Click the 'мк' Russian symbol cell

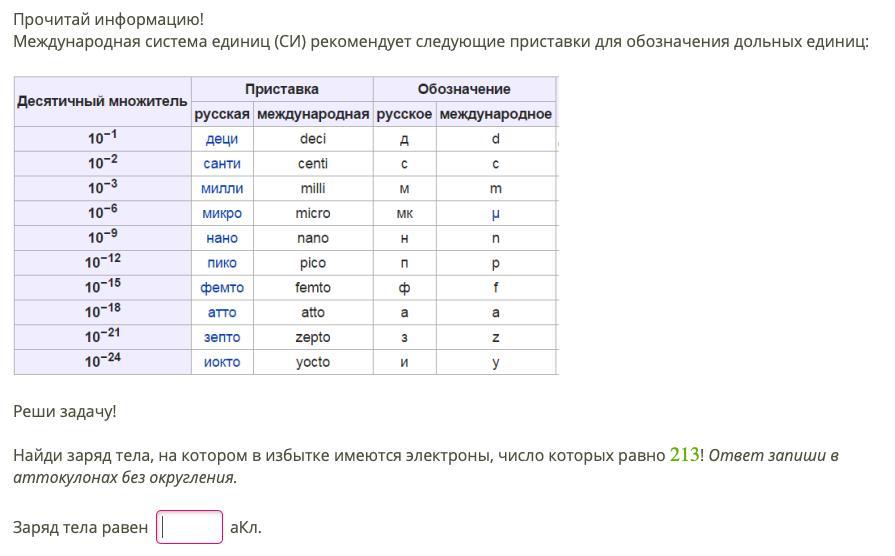pos(404,213)
